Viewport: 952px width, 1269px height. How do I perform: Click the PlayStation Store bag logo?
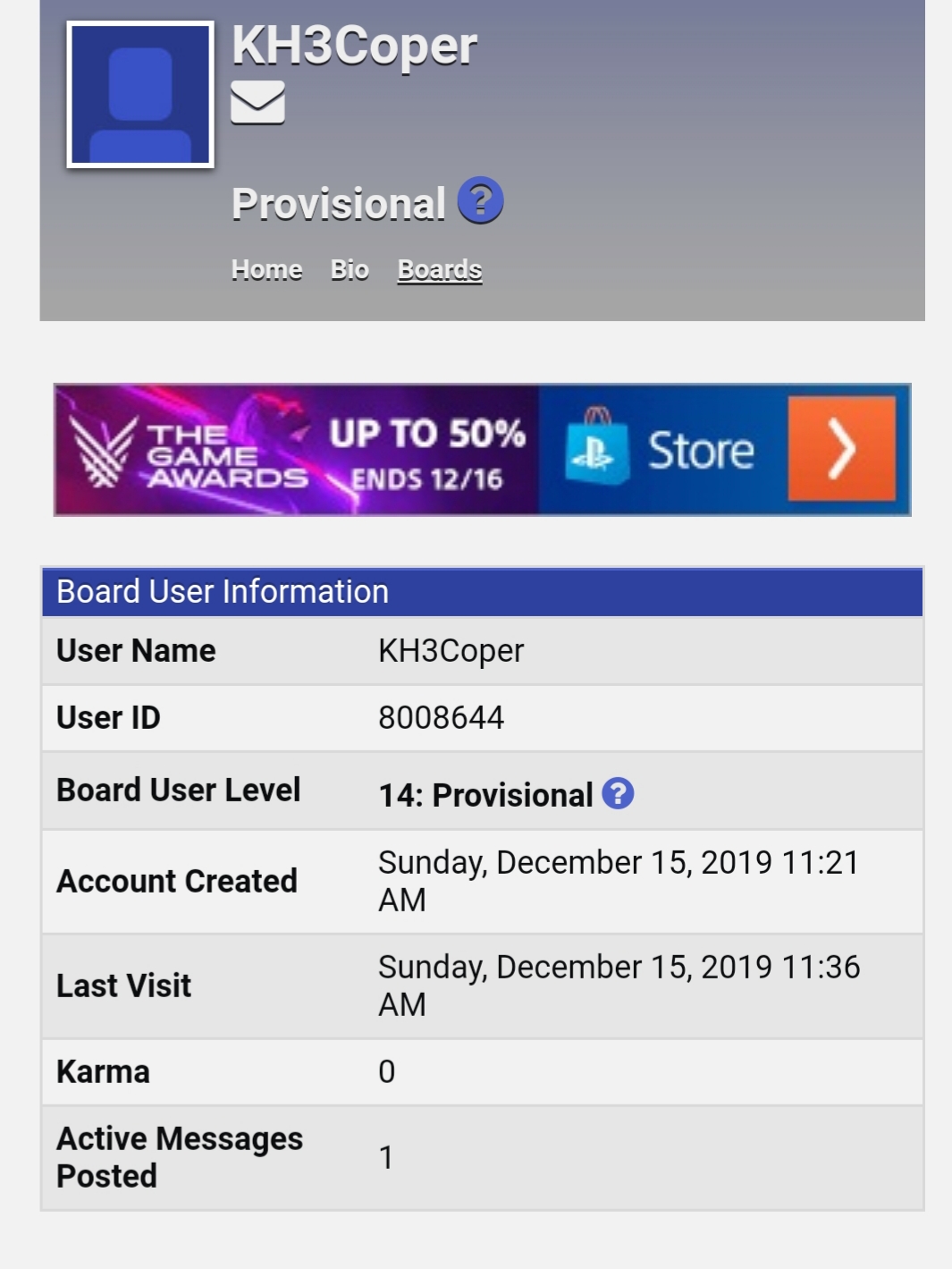[596, 446]
